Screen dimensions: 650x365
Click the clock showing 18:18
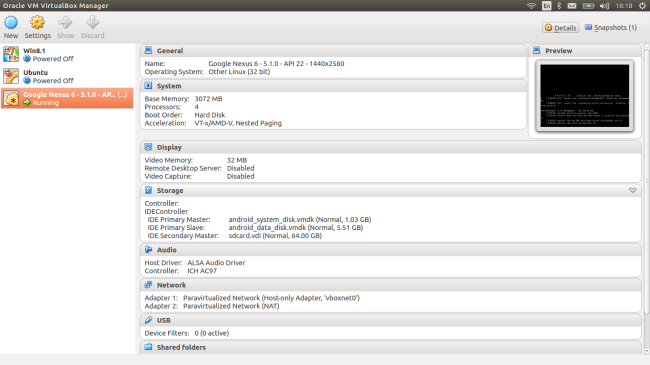[x=624, y=6]
